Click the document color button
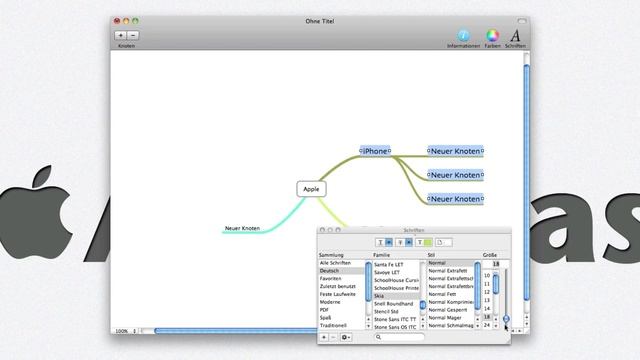The width and height of the screenshot is (640, 360). click(443, 242)
